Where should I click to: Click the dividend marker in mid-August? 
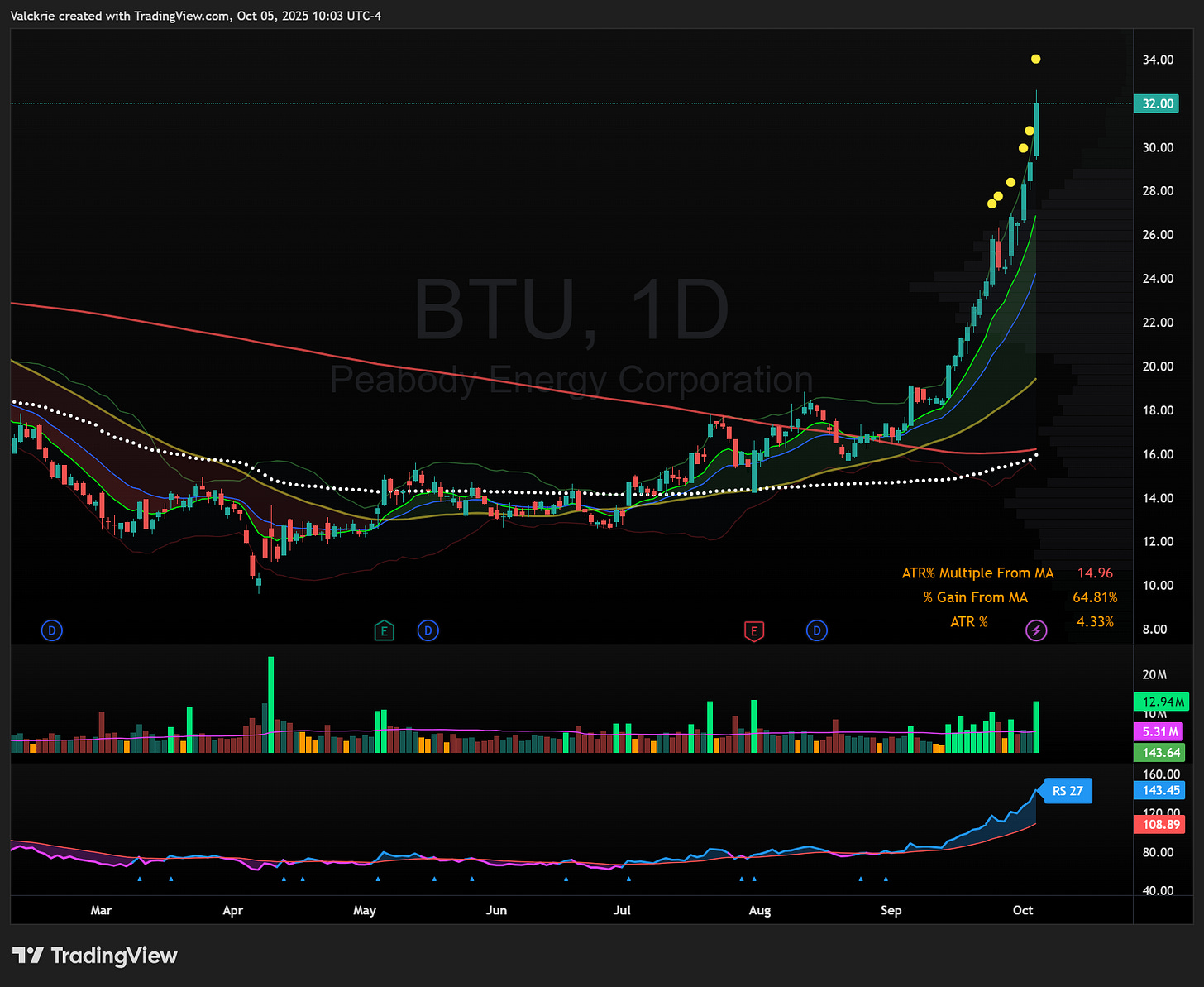tap(816, 630)
